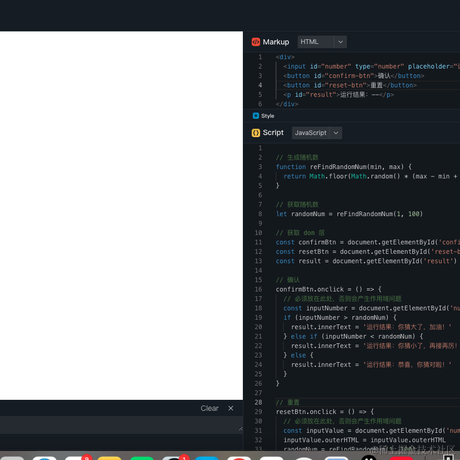Click the let randomNum code line
This screenshot has height=460, width=460.
[x=349, y=214]
